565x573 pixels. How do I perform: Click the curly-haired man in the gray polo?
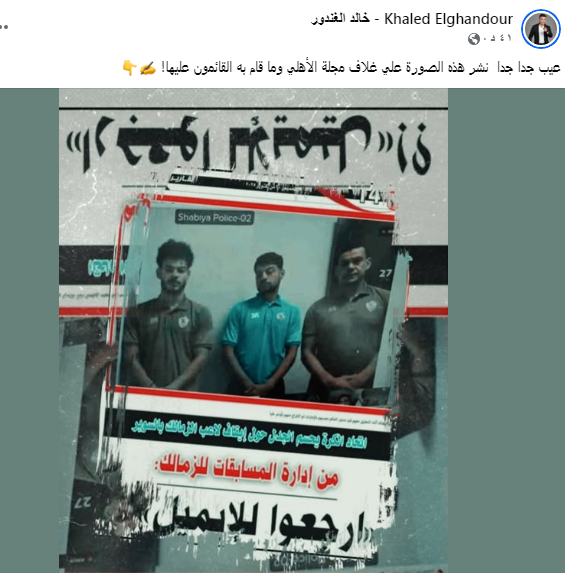pos(168,314)
